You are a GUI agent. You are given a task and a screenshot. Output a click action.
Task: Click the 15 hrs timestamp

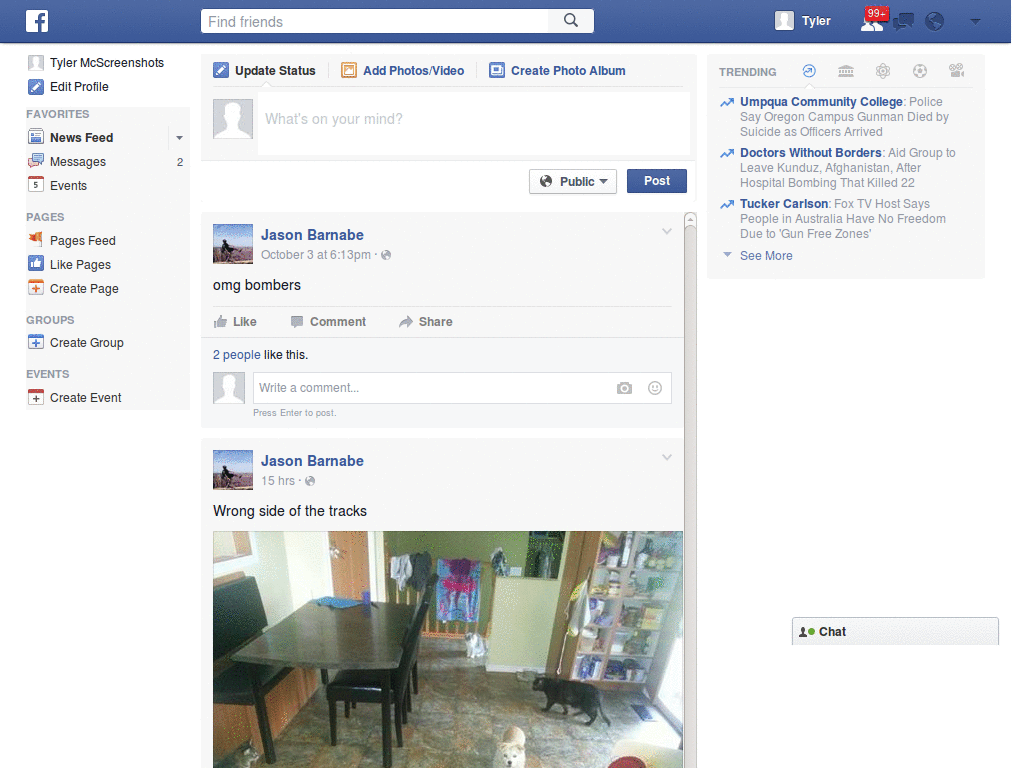pos(278,481)
